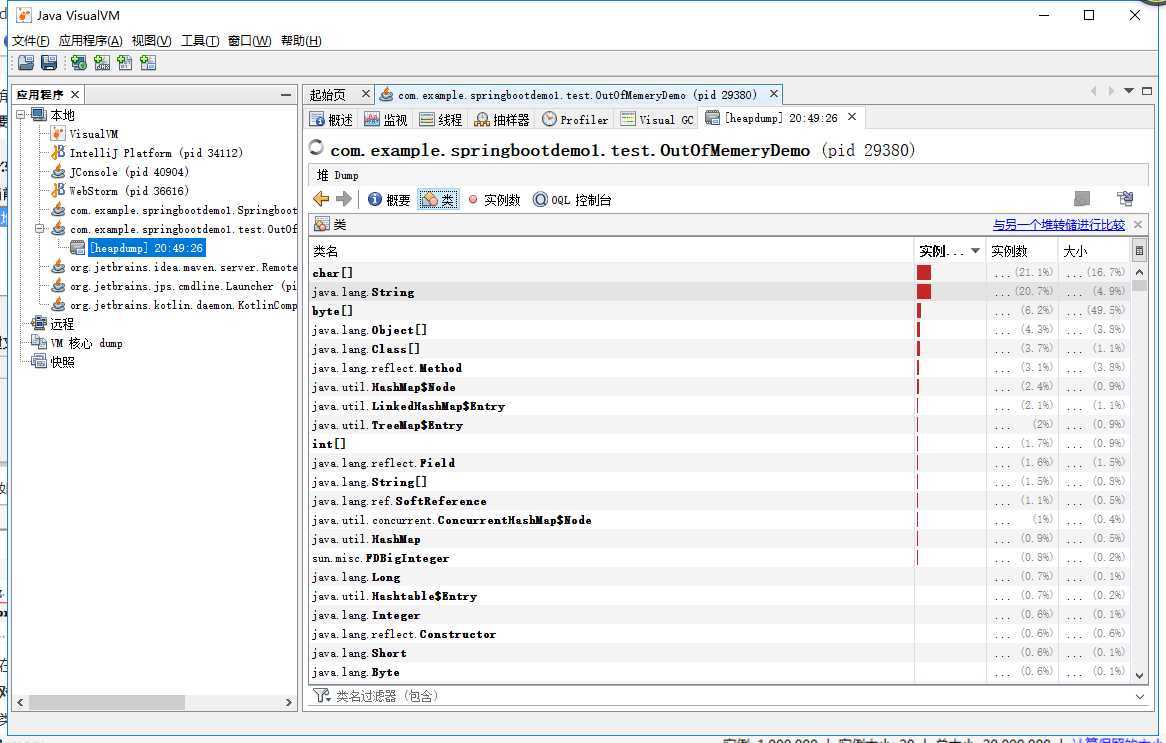Sort the table by 类名 column header
This screenshot has height=743, width=1166.
611,251
